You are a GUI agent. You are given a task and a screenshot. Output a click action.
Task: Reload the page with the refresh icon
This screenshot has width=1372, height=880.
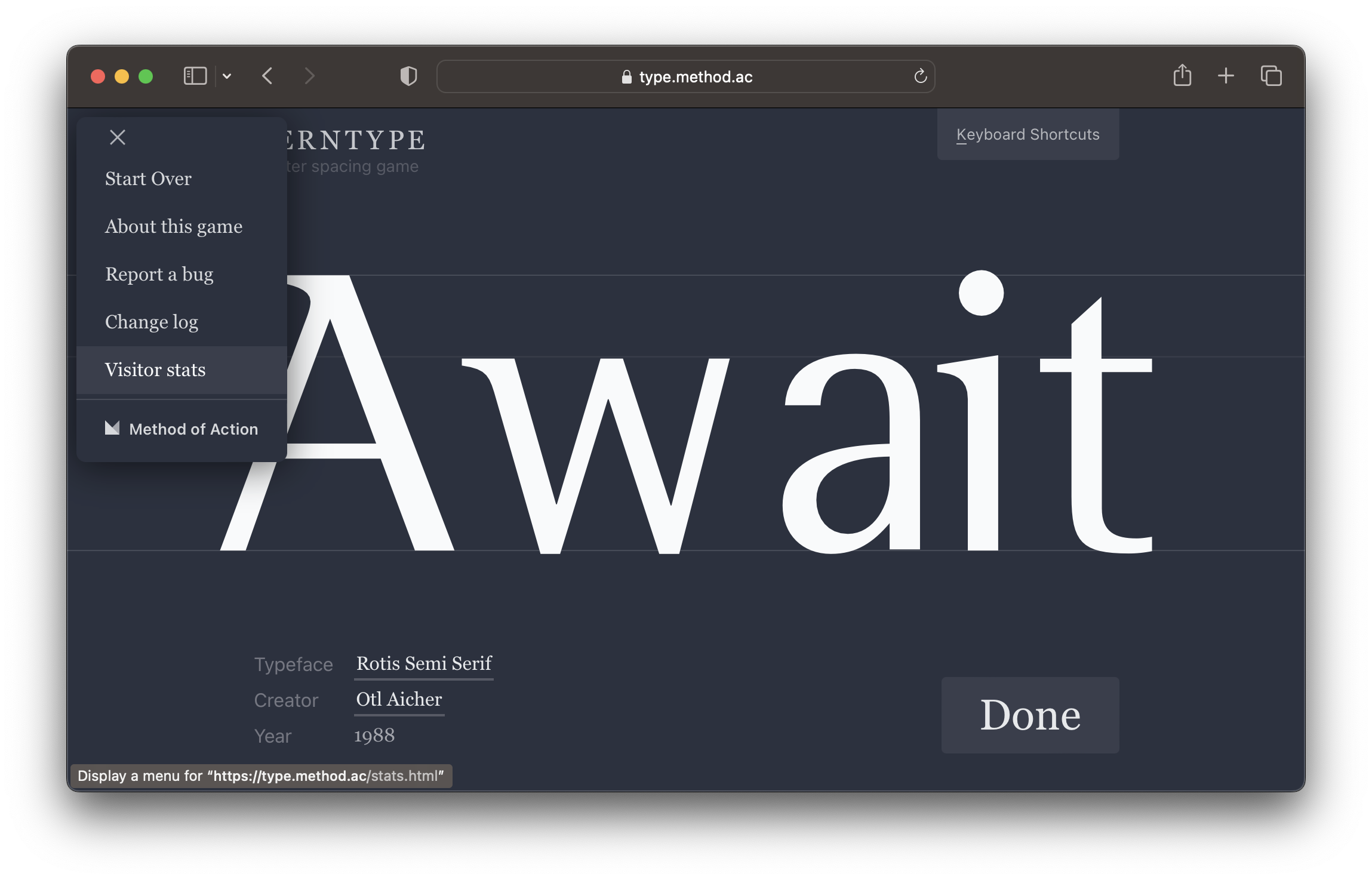tap(920, 76)
